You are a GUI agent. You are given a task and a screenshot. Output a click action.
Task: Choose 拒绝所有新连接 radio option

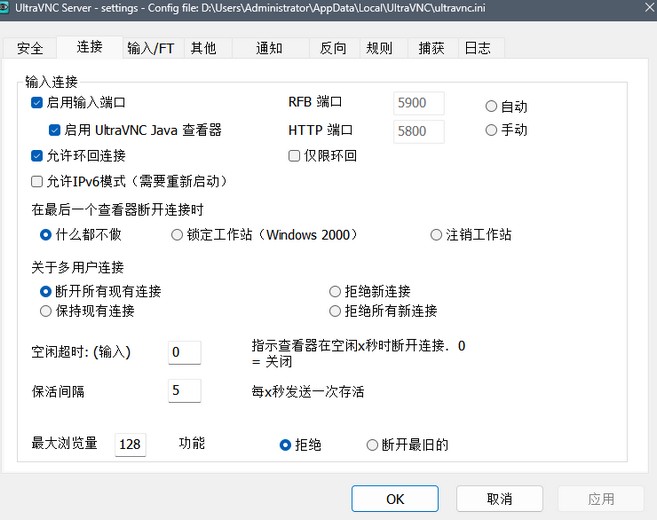coord(335,311)
